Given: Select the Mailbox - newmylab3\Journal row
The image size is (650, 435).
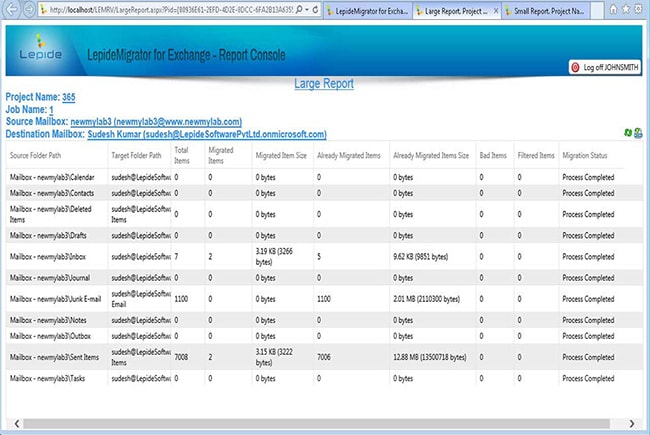Looking at the screenshot, I should [324, 277].
